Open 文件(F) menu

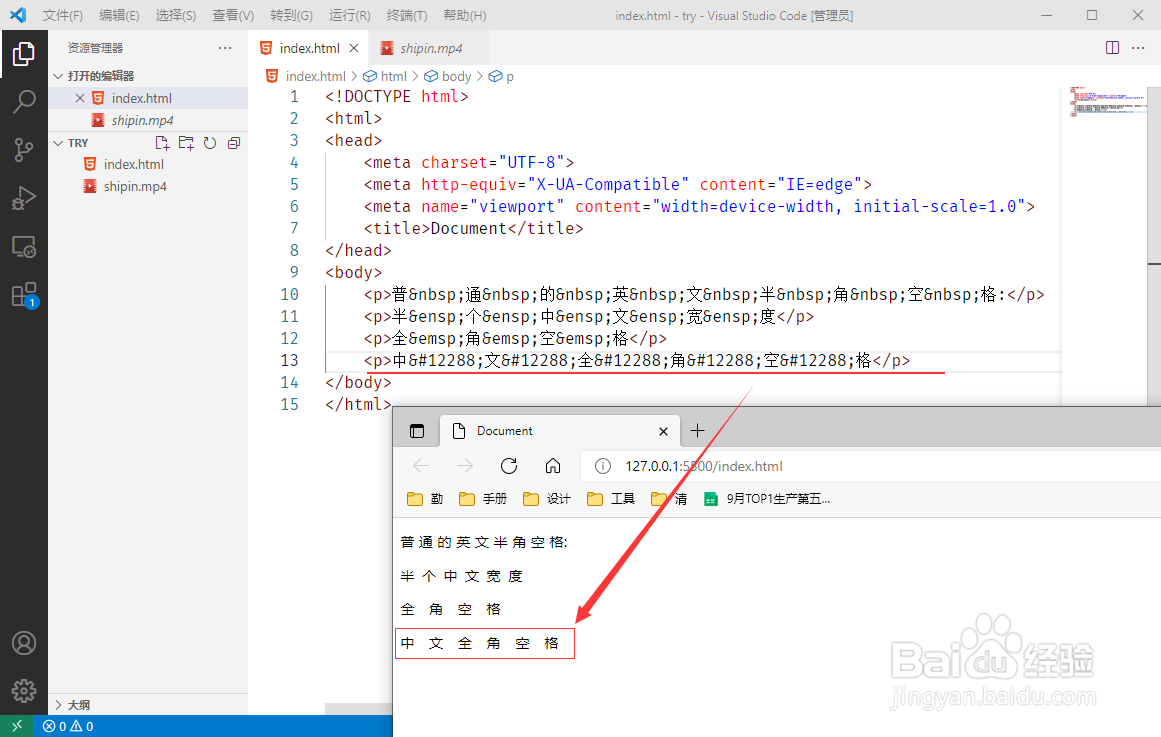tap(63, 16)
